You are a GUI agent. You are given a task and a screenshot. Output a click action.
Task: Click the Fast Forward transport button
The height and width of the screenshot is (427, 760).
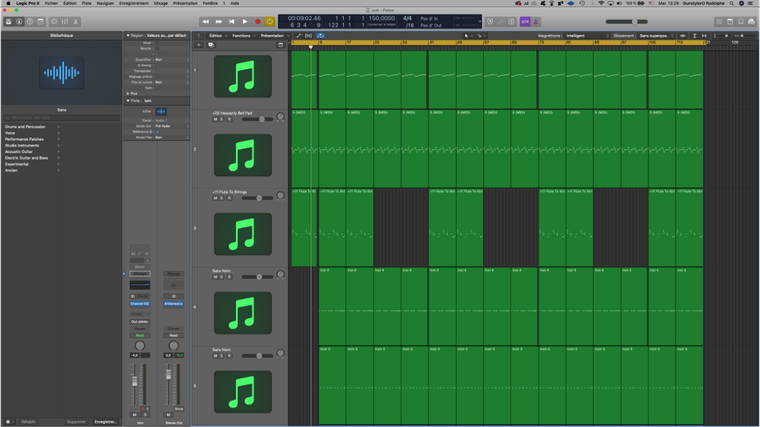[219, 21]
